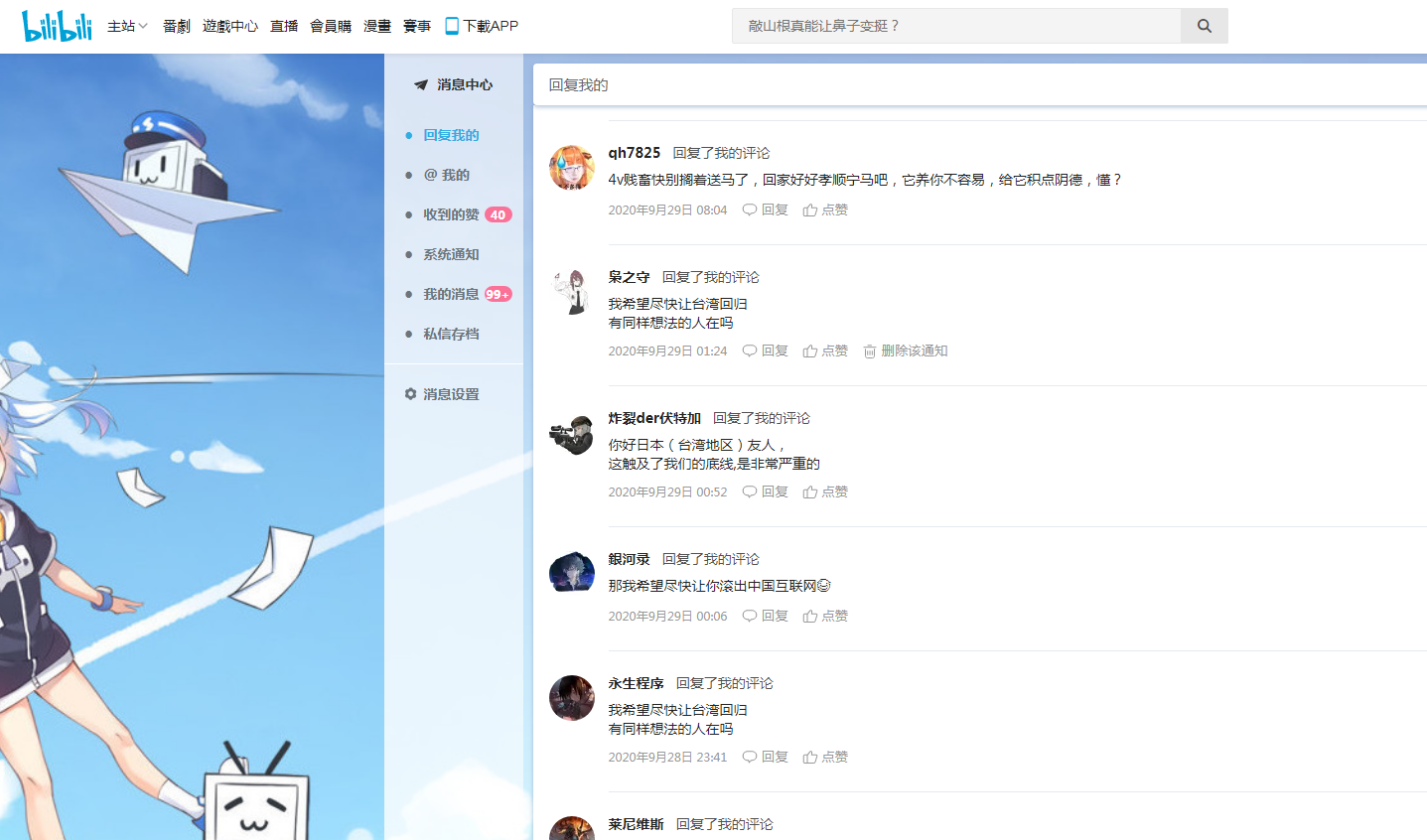Viewport: 1427px width, 840px height.
Task: Open 永生程序's avatar
Action: click(x=572, y=698)
